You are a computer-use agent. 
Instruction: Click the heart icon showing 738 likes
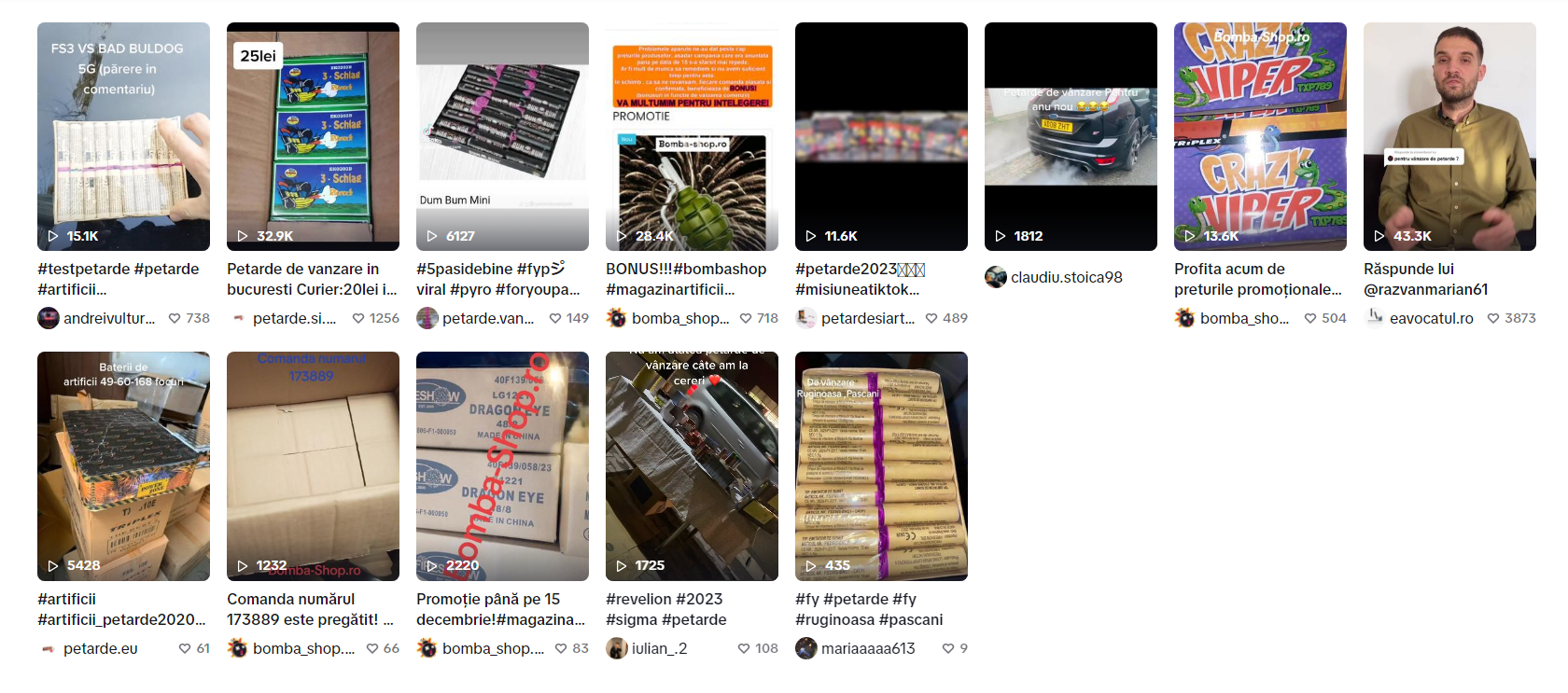(175, 318)
